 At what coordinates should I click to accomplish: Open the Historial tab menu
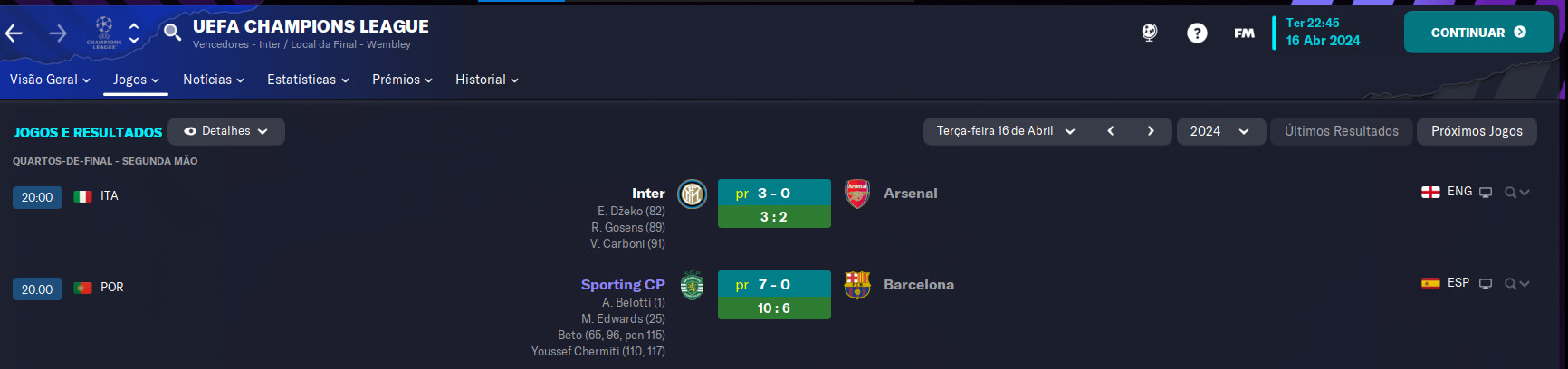tap(487, 80)
